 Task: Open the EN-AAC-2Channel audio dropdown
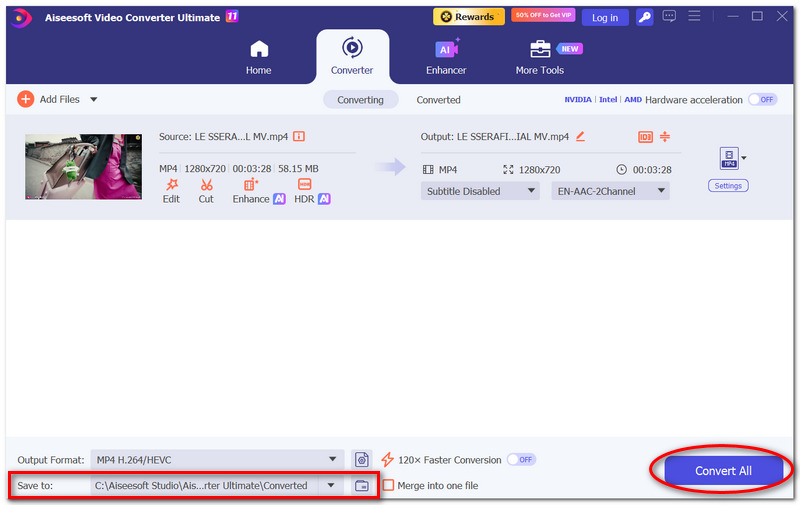[610, 191]
